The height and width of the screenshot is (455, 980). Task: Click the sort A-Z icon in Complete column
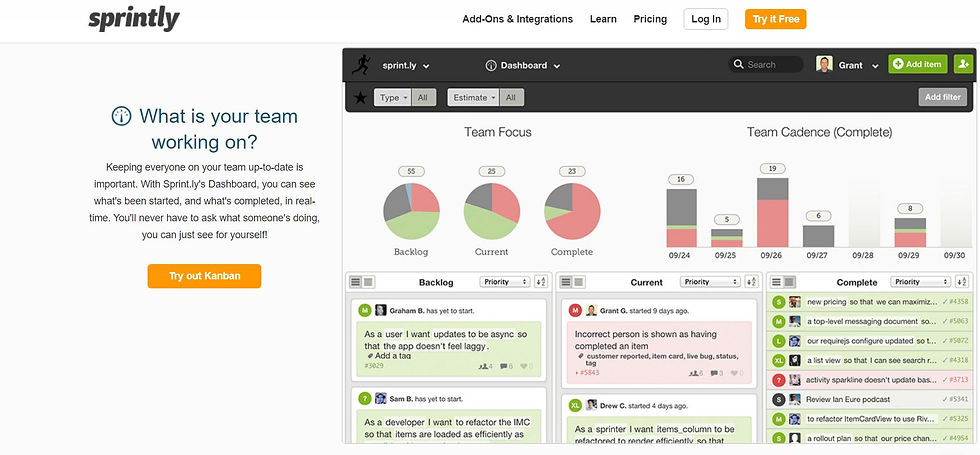[x=962, y=282]
